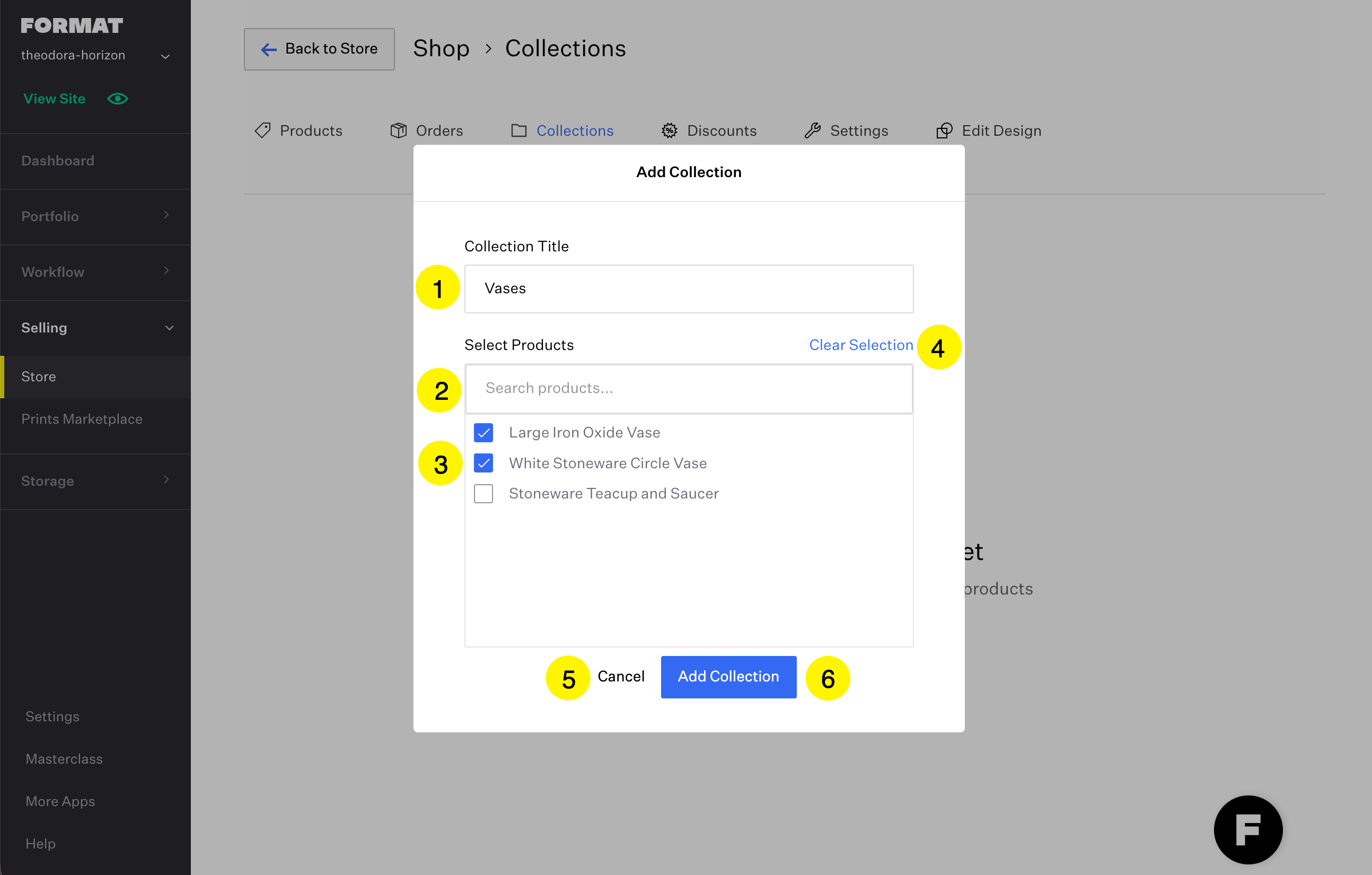This screenshot has width=1372, height=875.
Task: Click the Settings wrench icon
Action: coord(813,130)
